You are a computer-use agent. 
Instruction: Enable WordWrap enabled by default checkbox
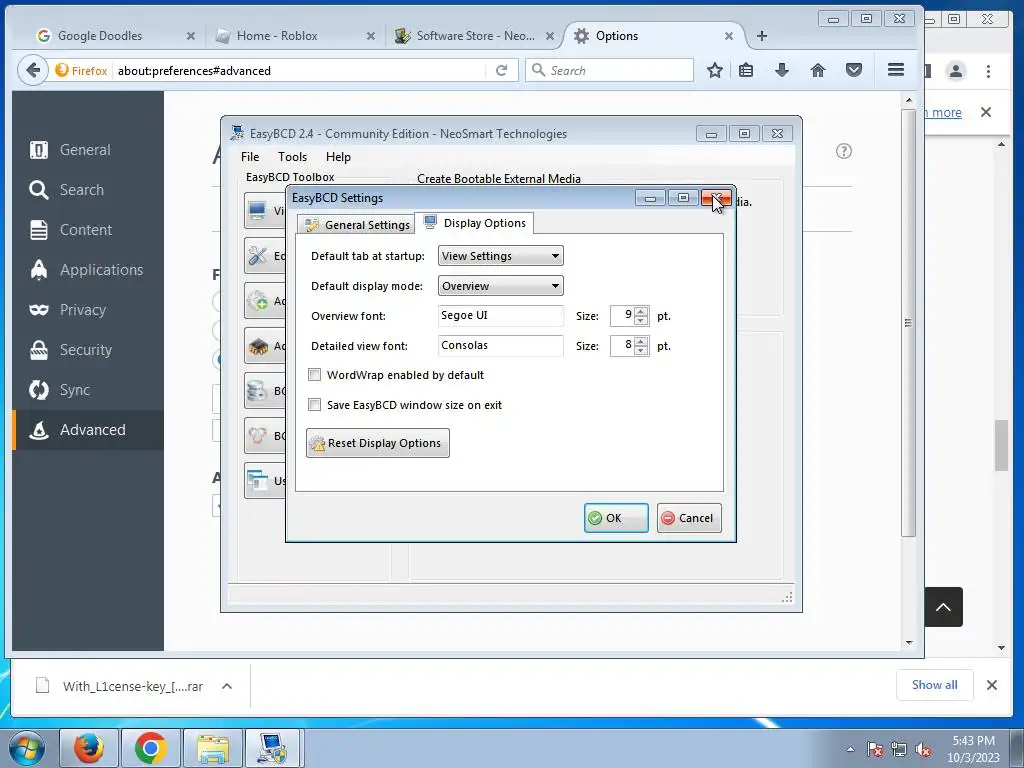(315, 375)
